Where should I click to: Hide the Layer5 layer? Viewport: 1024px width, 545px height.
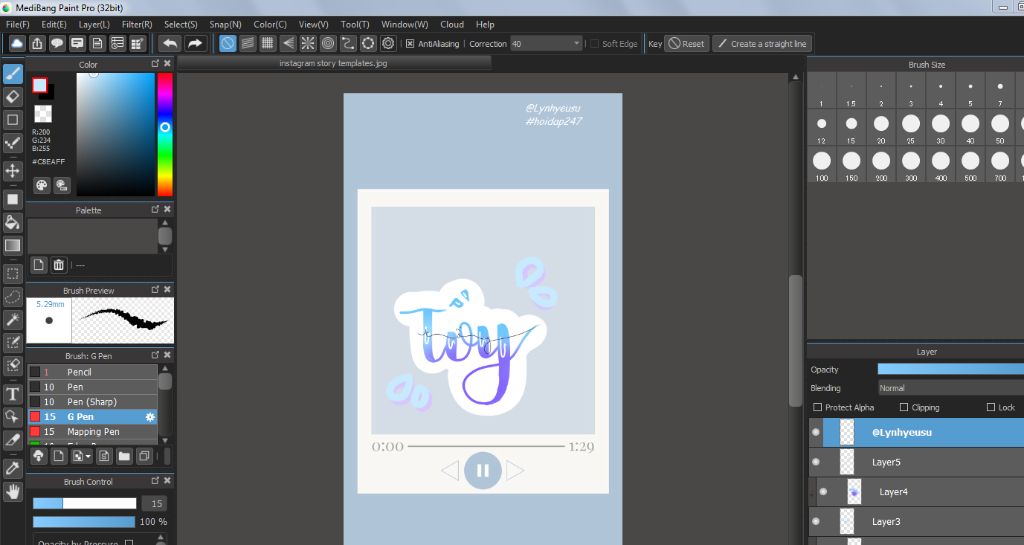(816, 462)
